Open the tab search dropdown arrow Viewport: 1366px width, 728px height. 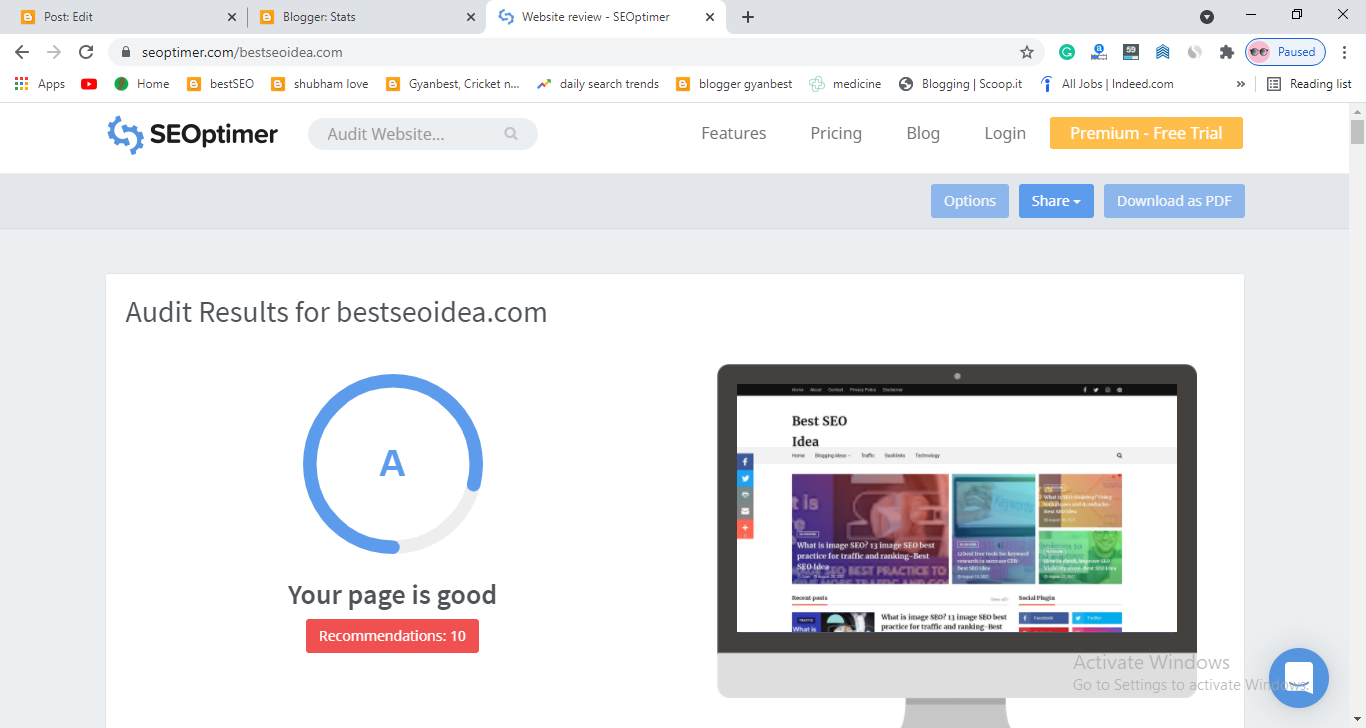[x=1207, y=17]
